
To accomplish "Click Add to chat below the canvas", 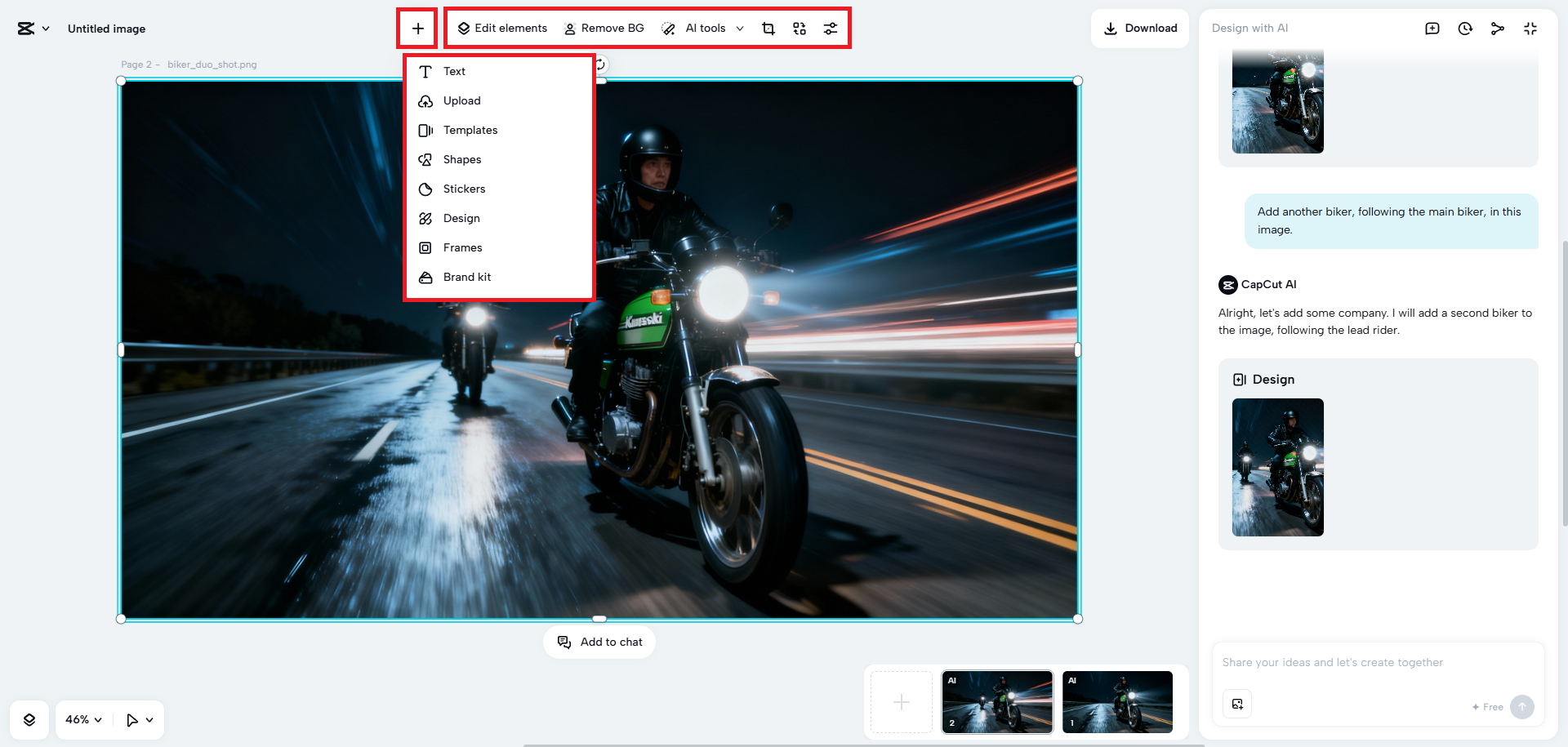I will click(599, 643).
